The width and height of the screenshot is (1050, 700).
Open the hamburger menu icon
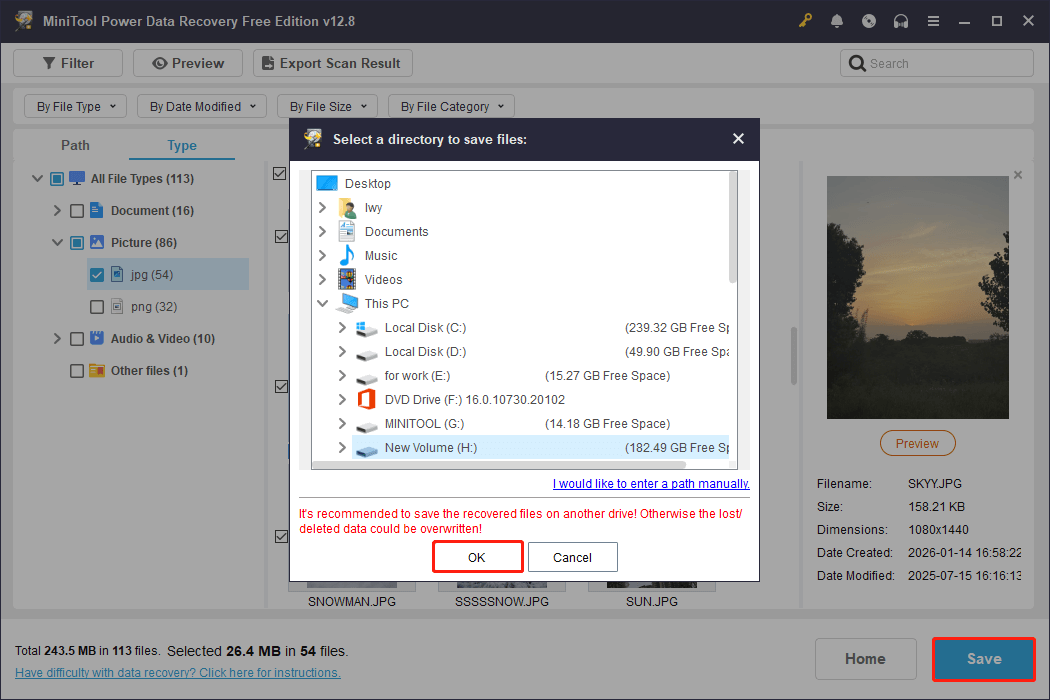click(x=933, y=20)
